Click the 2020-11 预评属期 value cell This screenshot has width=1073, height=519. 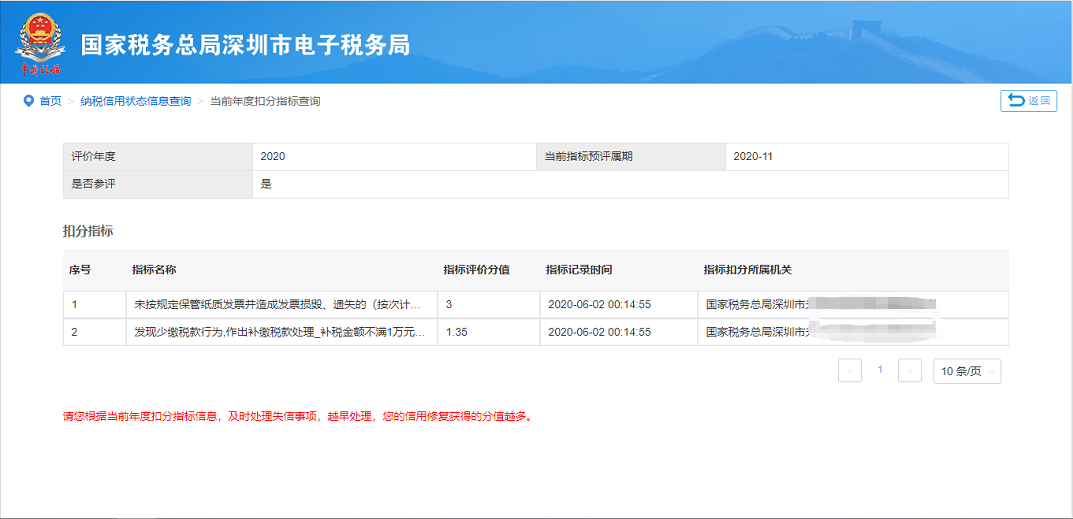coord(866,157)
